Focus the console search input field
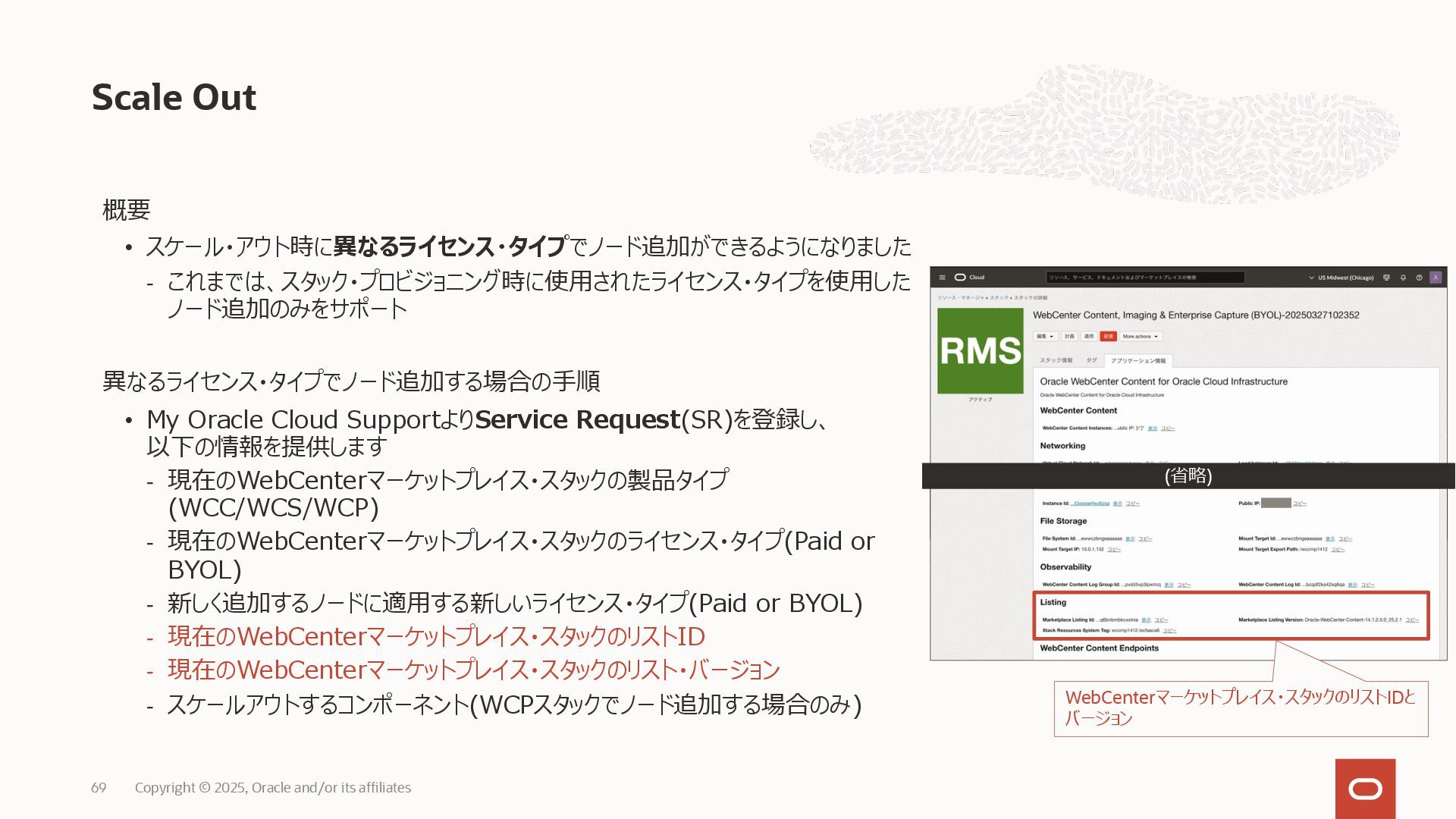1456x819 pixels. point(1145,278)
